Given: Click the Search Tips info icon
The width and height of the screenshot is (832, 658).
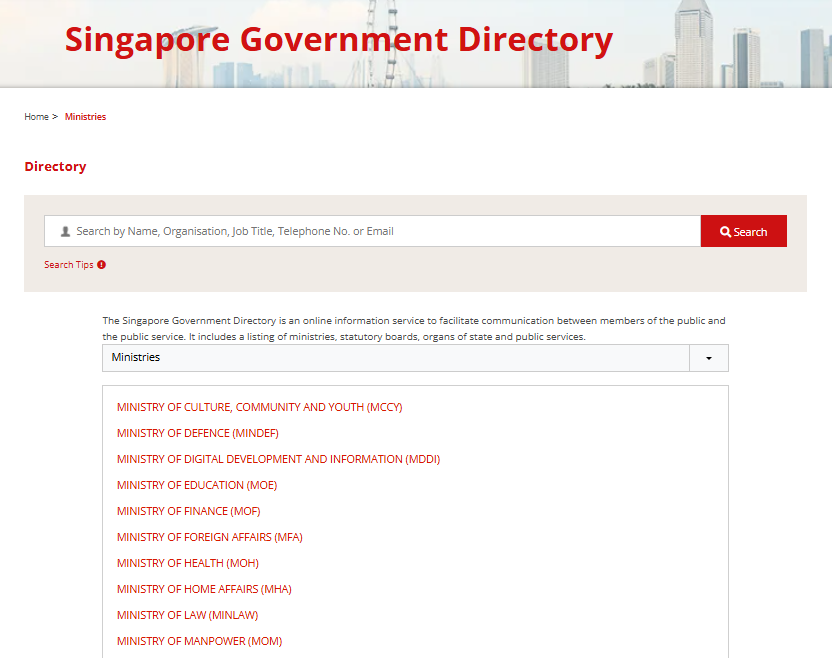Looking at the screenshot, I should tap(101, 264).
